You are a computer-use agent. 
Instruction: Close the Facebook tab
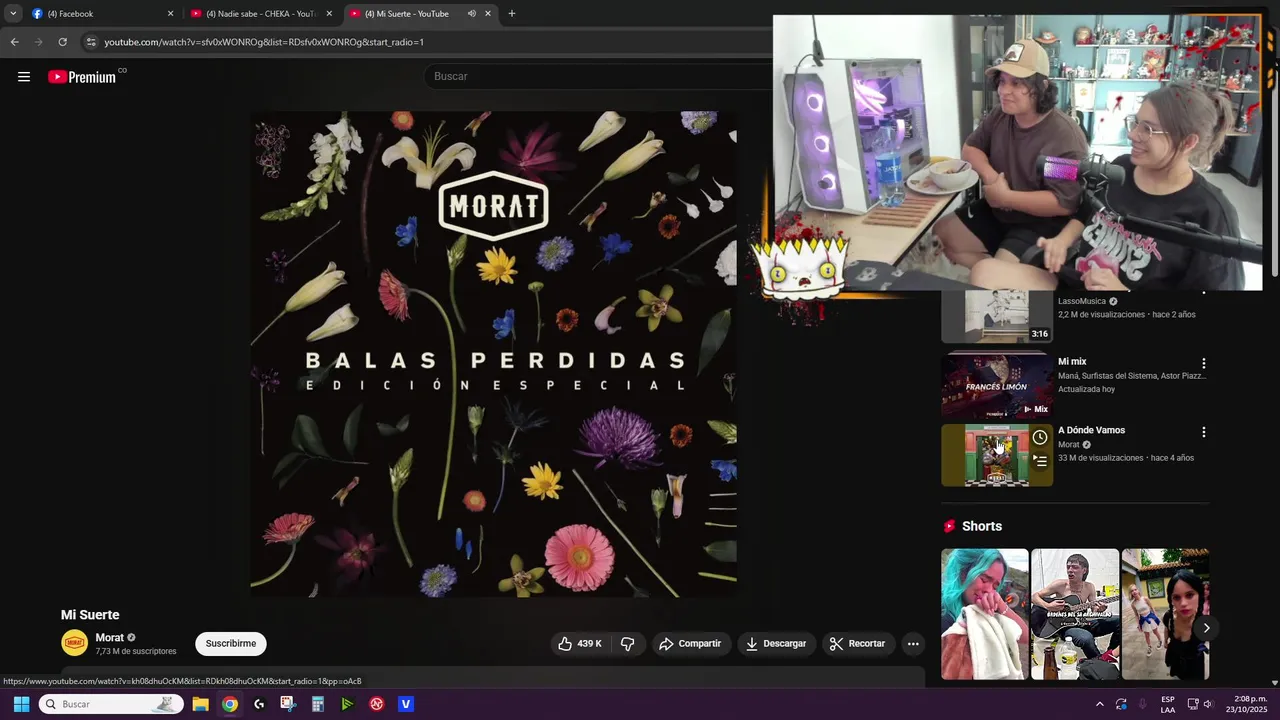pos(170,14)
